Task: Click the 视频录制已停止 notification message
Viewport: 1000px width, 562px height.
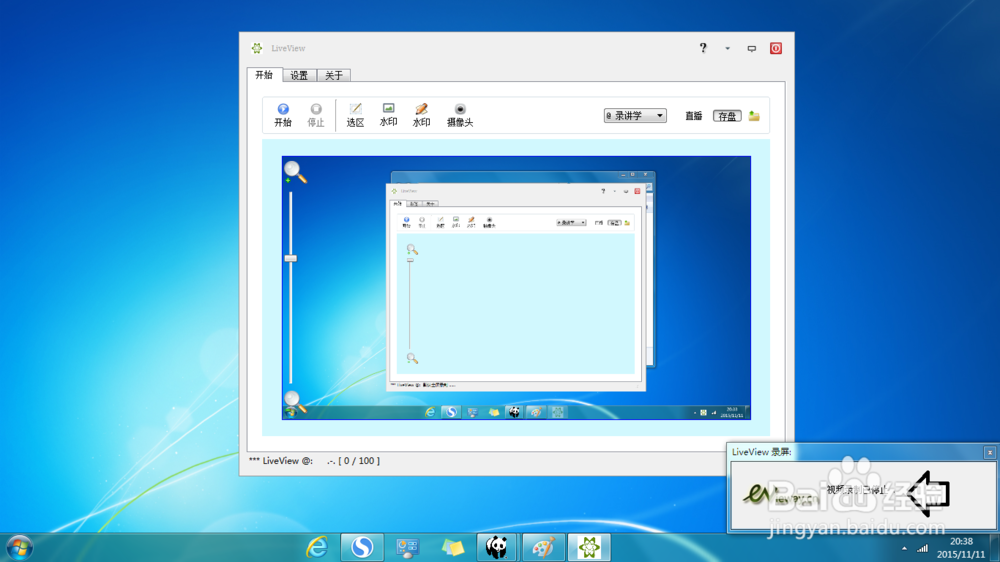Action: pos(857,490)
